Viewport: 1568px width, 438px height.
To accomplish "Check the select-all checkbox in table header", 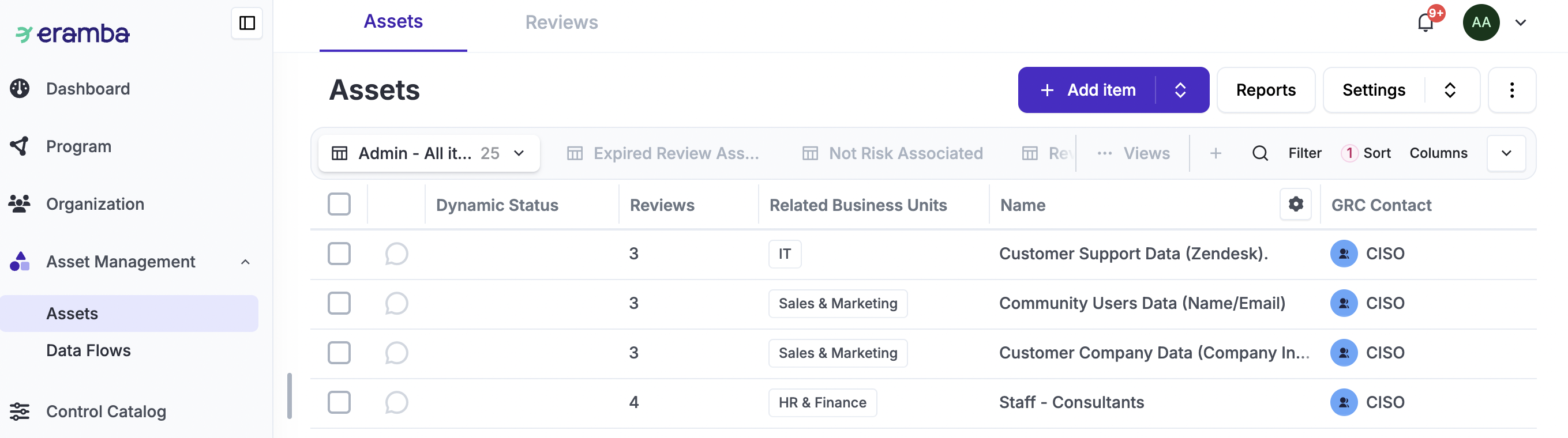I will click(339, 205).
